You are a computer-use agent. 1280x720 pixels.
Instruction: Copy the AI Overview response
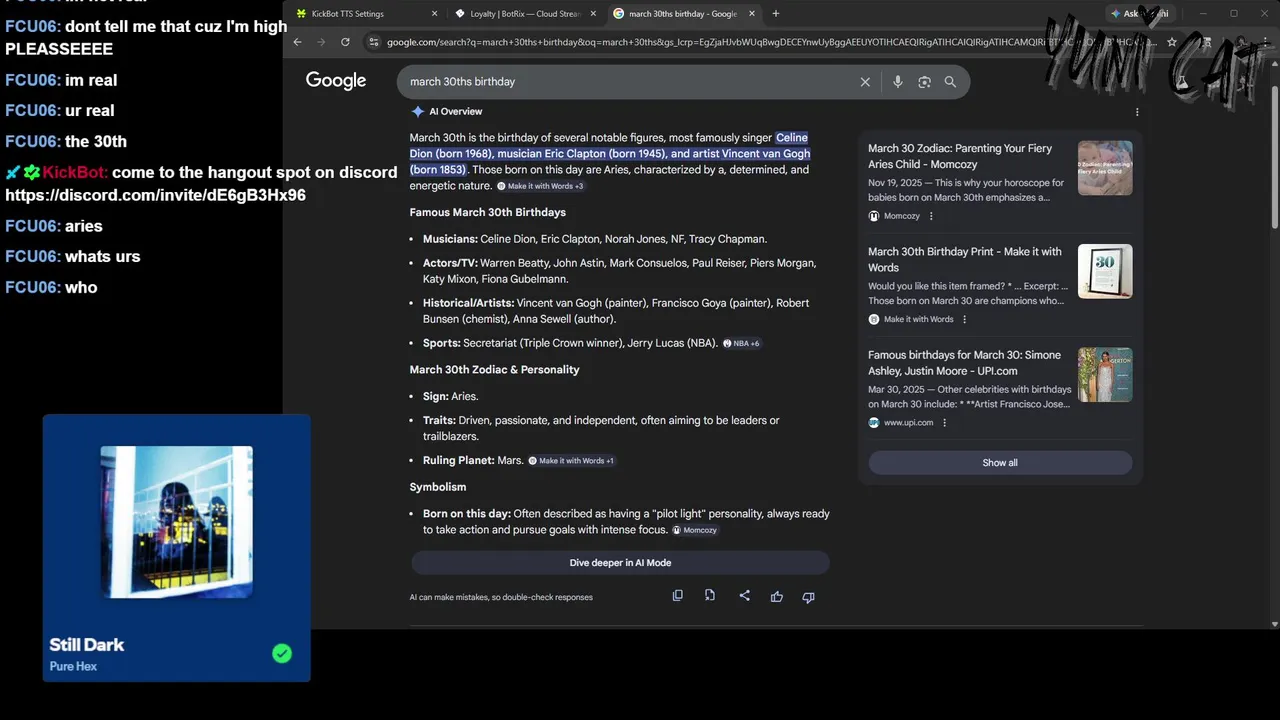(677, 596)
